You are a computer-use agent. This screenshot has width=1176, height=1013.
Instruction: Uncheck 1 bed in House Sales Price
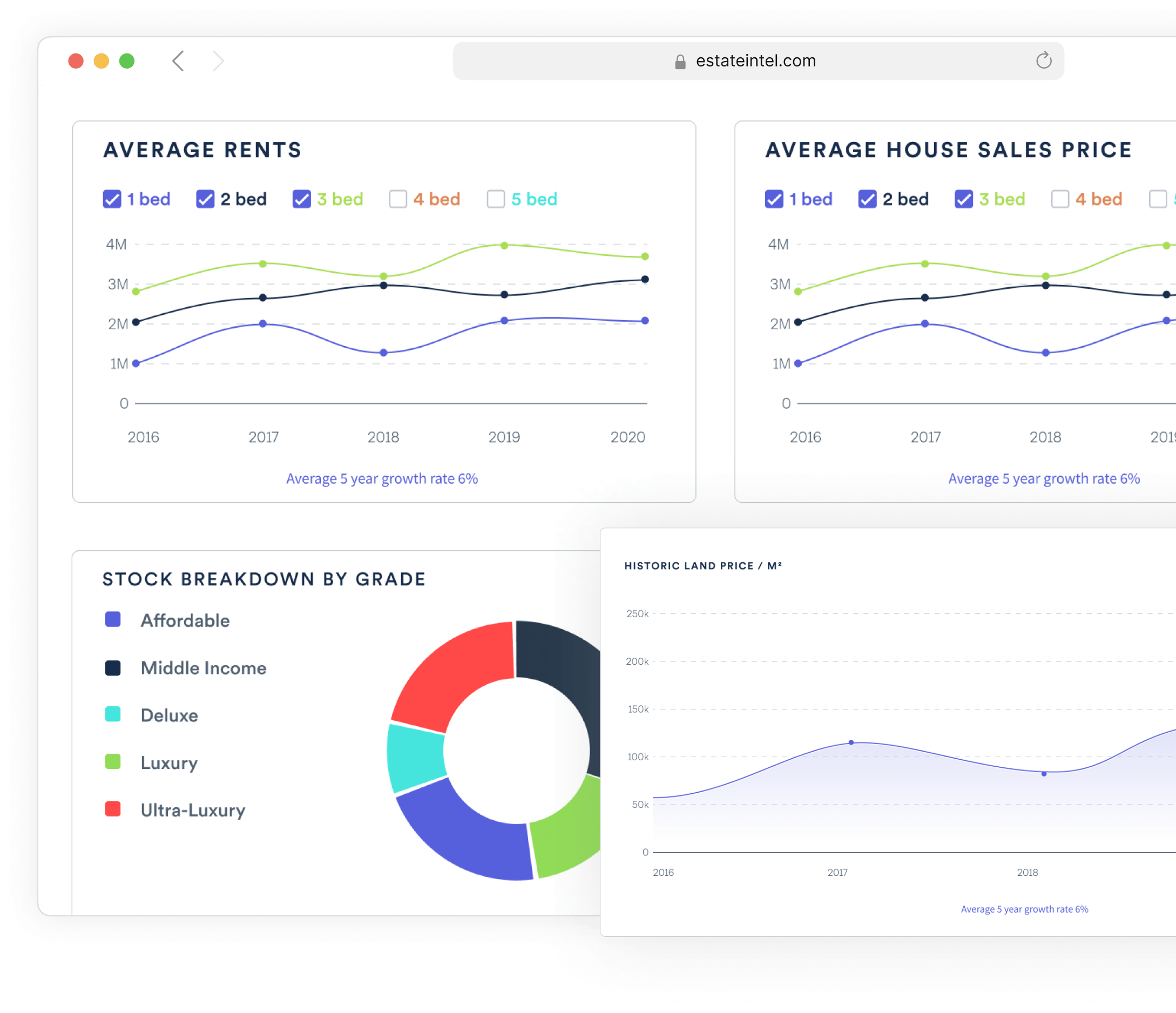pyautogui.click(x=774, y=199)
